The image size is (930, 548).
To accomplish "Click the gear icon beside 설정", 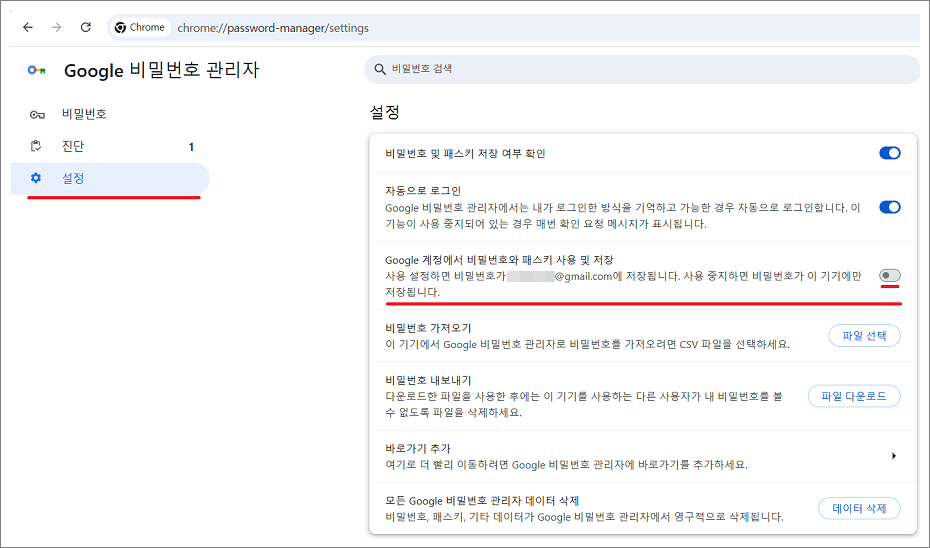I will tap(36, 178).
